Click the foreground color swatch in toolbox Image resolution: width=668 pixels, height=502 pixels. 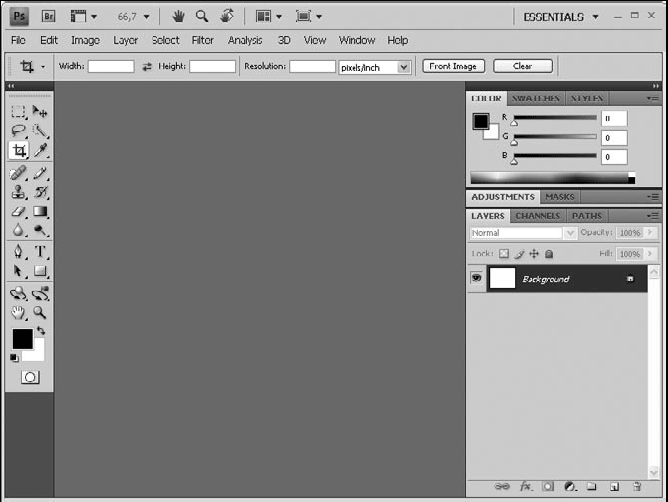[21, 339]
